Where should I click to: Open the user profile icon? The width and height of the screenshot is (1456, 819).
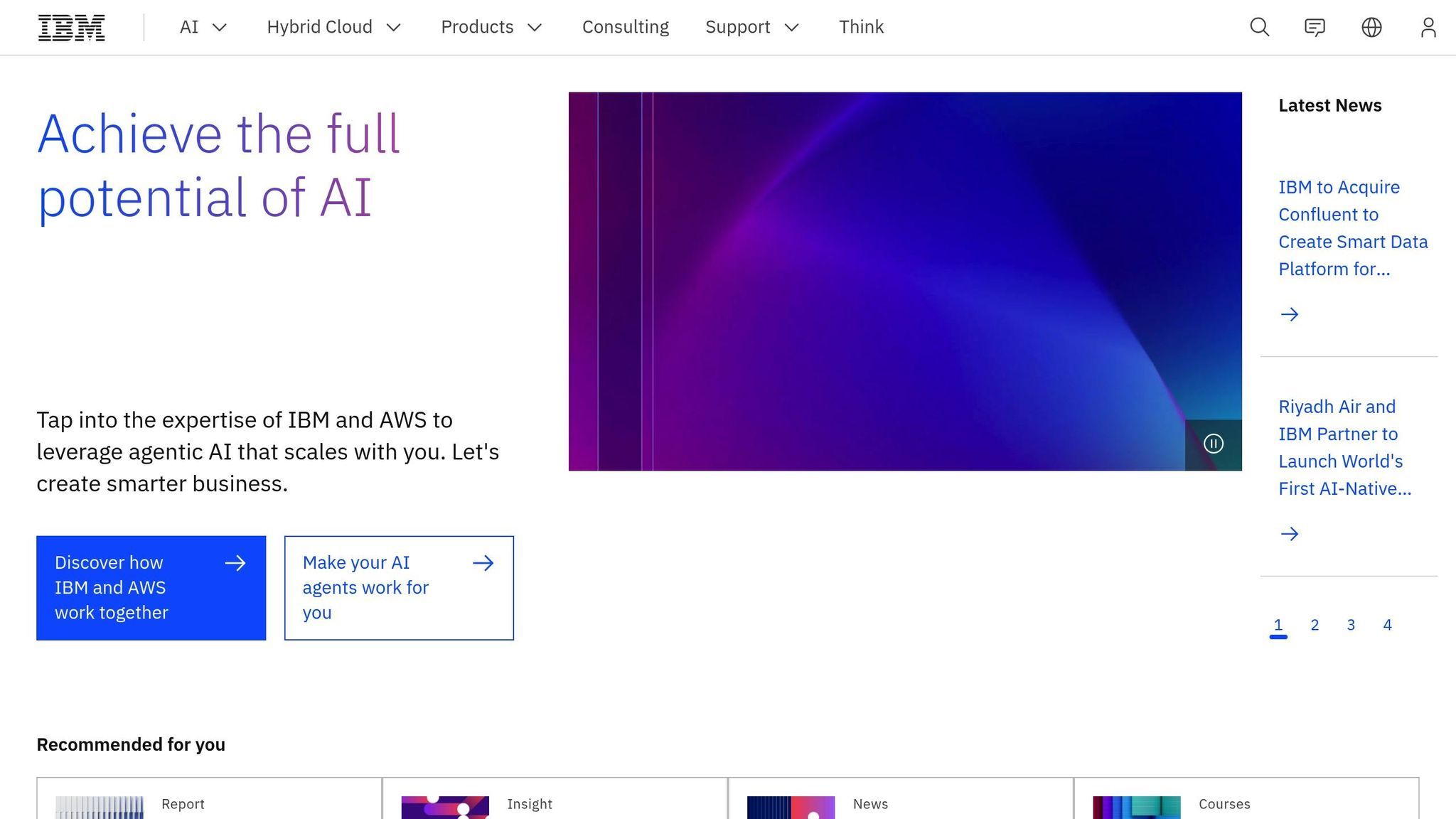1428,27
